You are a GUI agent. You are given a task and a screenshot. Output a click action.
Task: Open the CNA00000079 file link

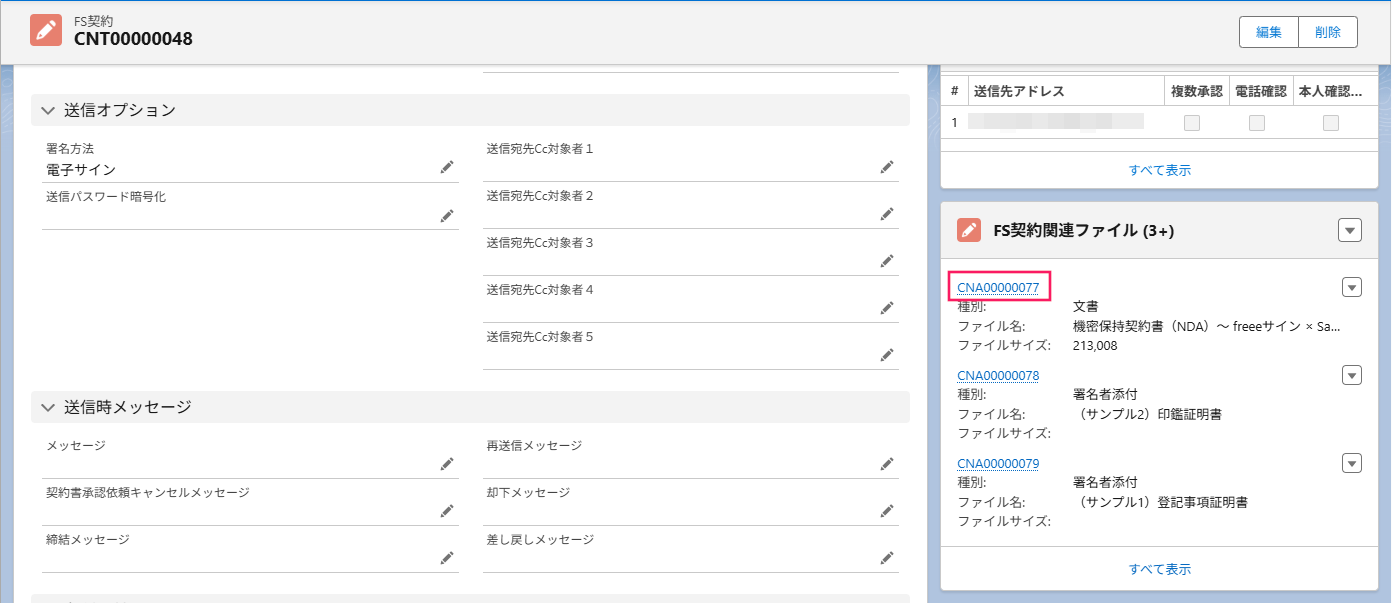[998, 463]
